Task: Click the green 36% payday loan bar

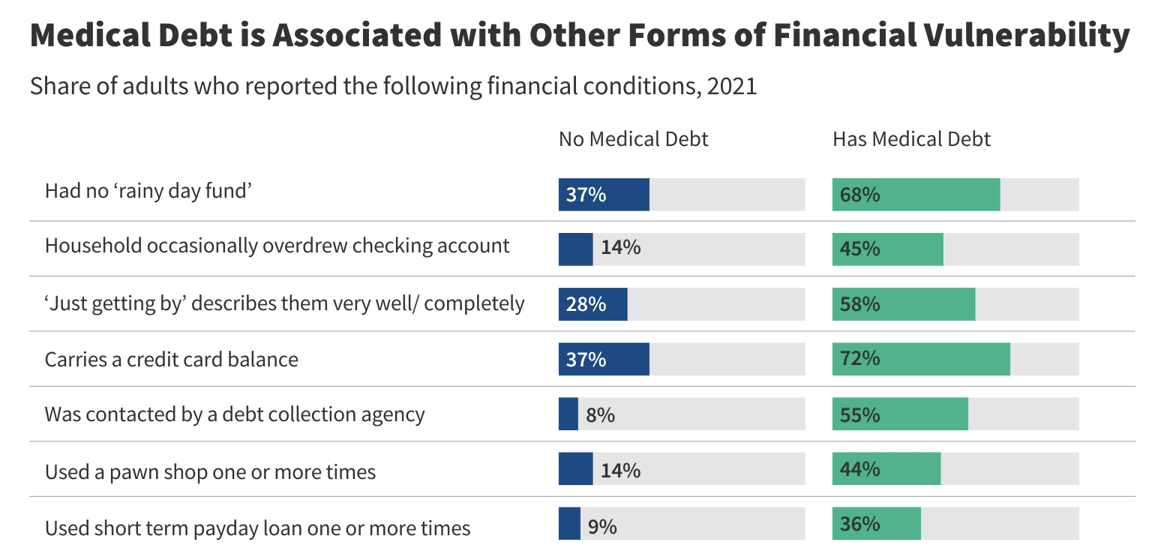Action: pos(876,524)
